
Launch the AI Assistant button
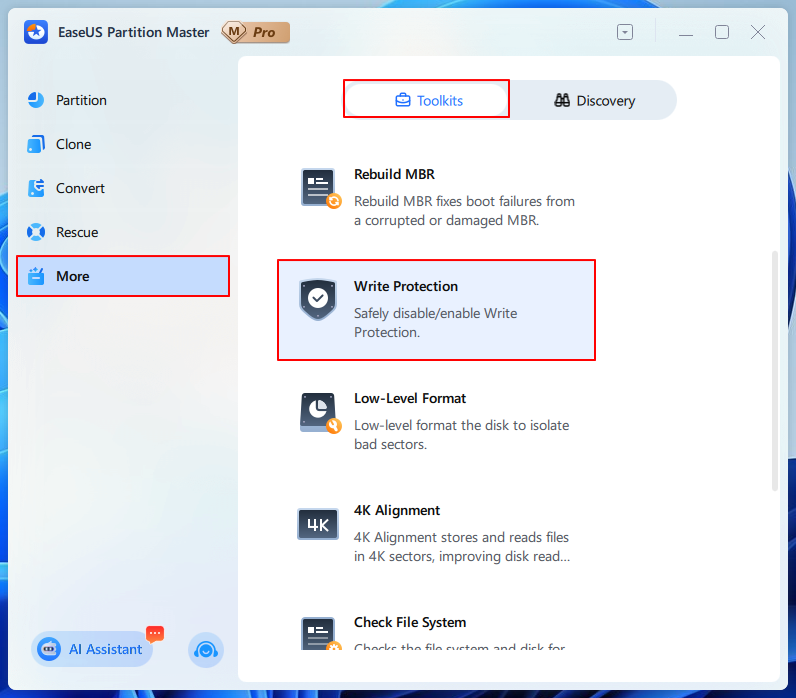[x=93, y=649]
